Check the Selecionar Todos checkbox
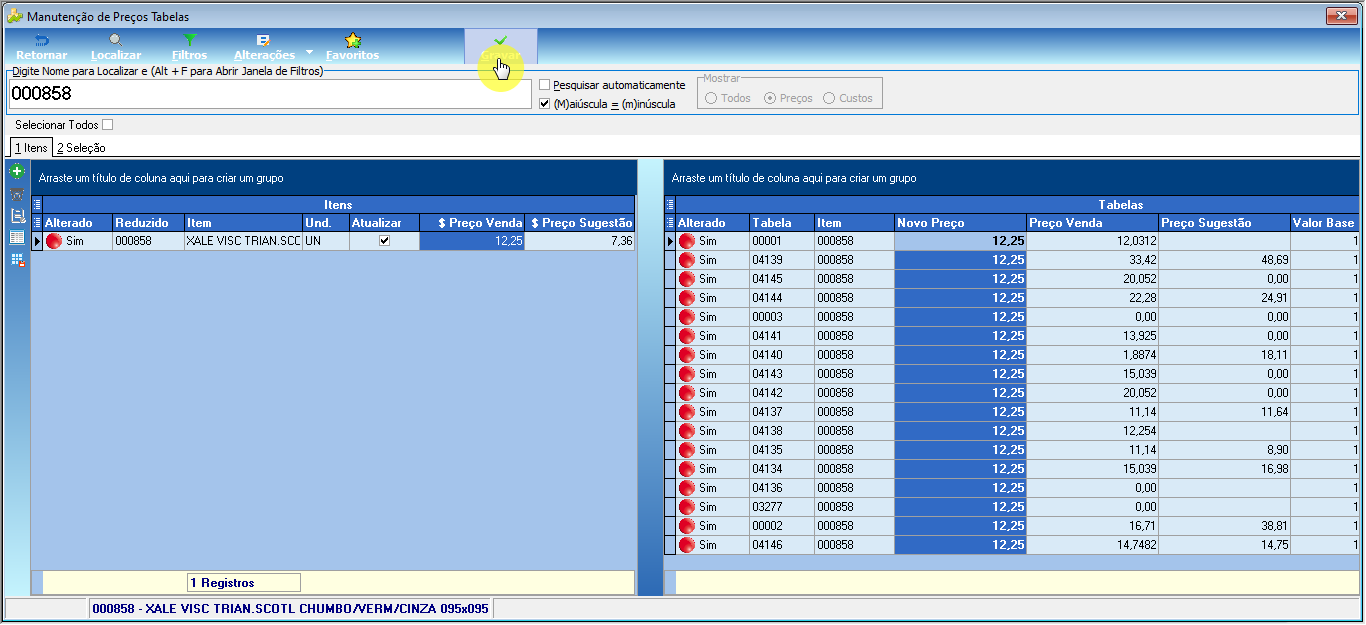Viewport: 1366px width, 625px height. 108,125
